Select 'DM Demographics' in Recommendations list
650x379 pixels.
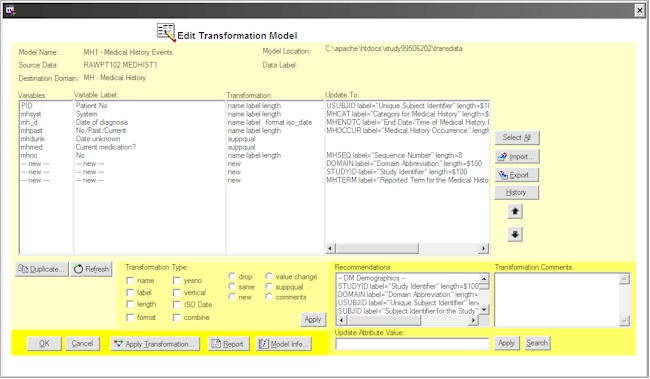click(371, 278)
